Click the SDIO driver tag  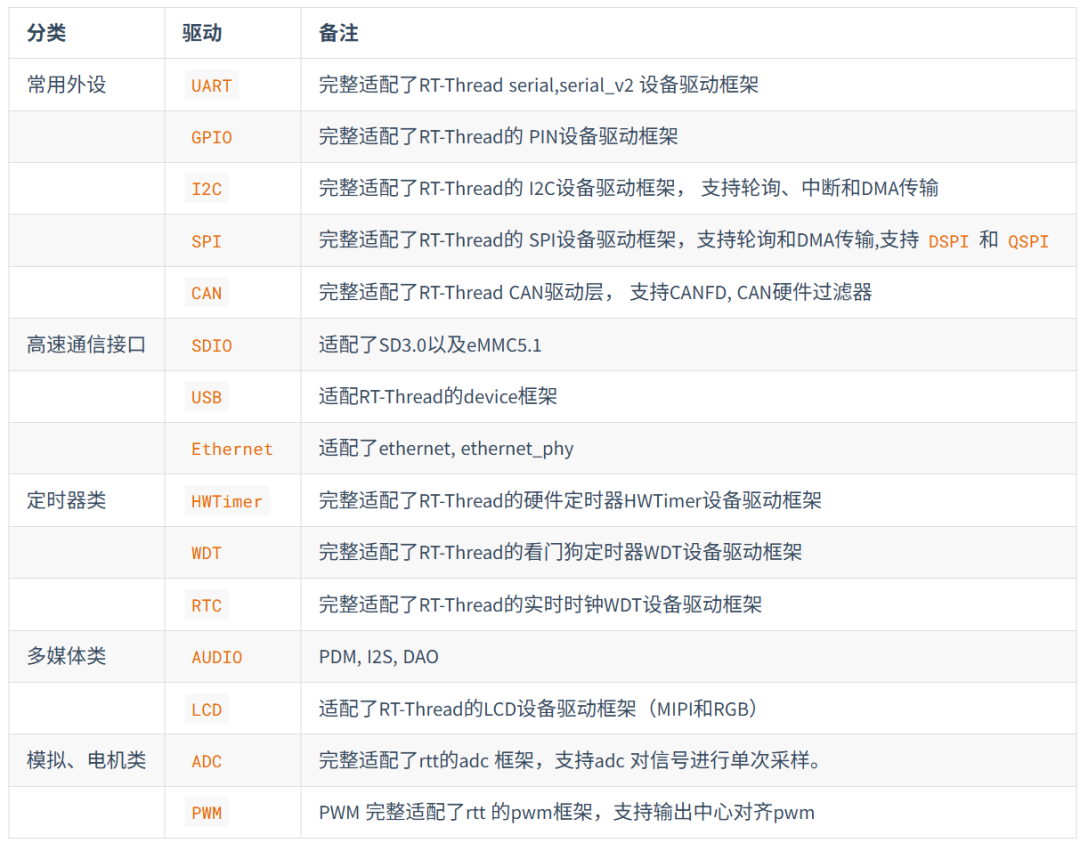(211, 345)
